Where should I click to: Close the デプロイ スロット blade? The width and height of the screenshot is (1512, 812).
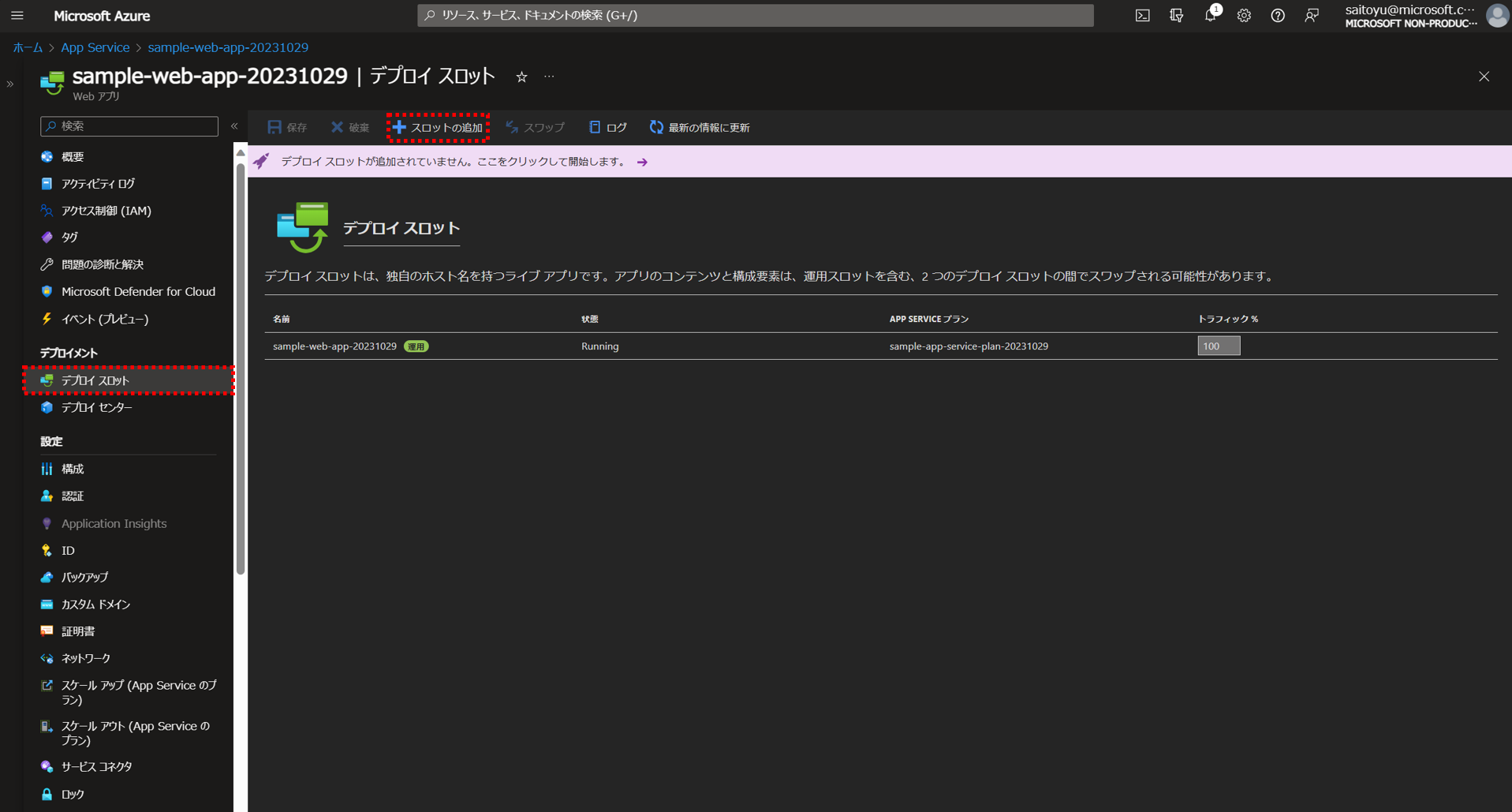1484,77
